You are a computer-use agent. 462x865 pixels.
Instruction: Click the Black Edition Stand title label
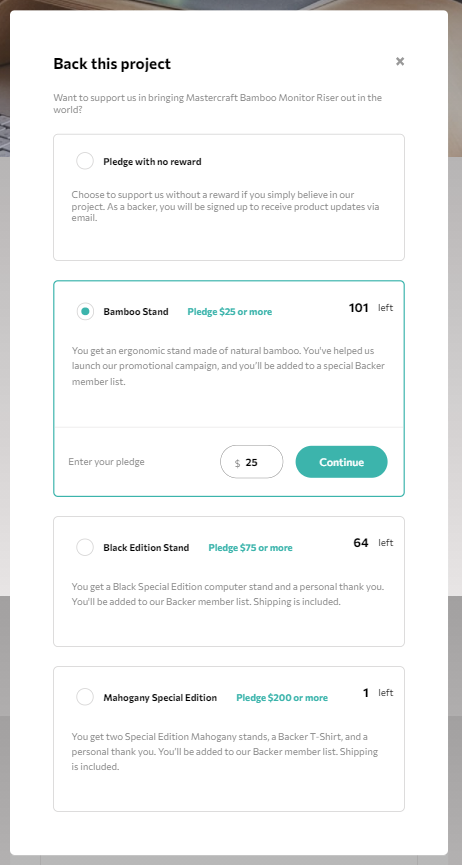click(146, 548)
